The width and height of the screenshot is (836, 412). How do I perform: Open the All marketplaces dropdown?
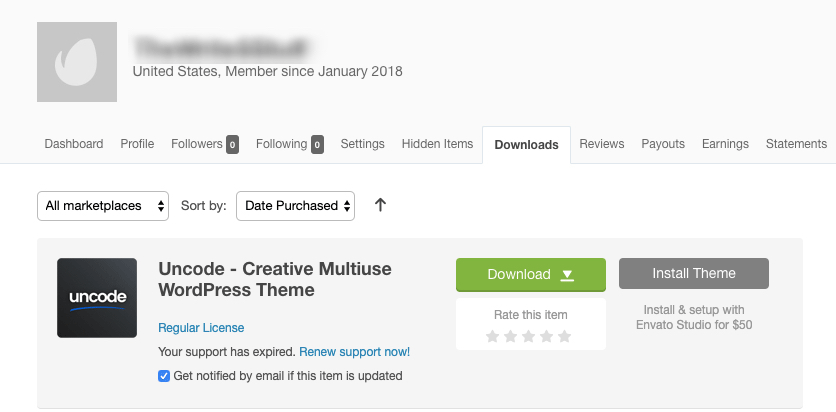click(103, 206)
